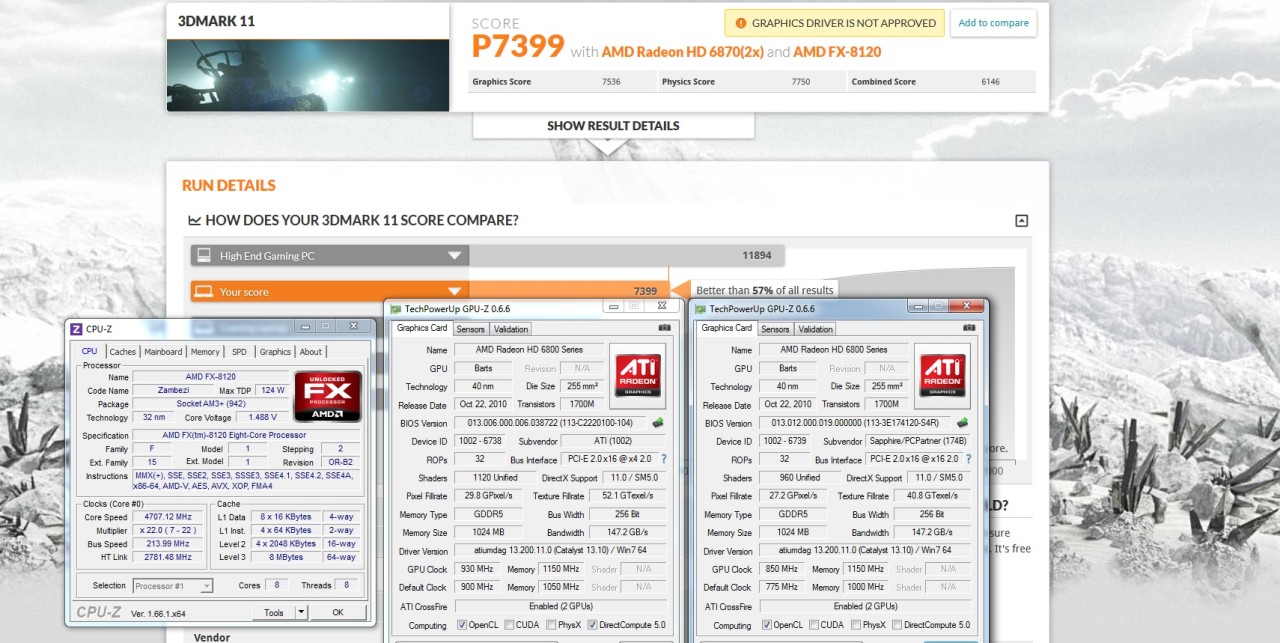Screen dimensions: 1280x643
Task: Open the SPD tab in CPU-Z
Action: 239,352
